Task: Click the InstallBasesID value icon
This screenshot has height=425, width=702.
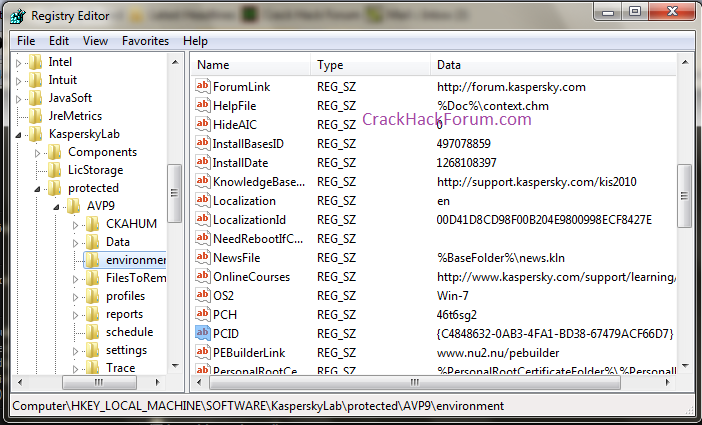Action: point(203,143)
